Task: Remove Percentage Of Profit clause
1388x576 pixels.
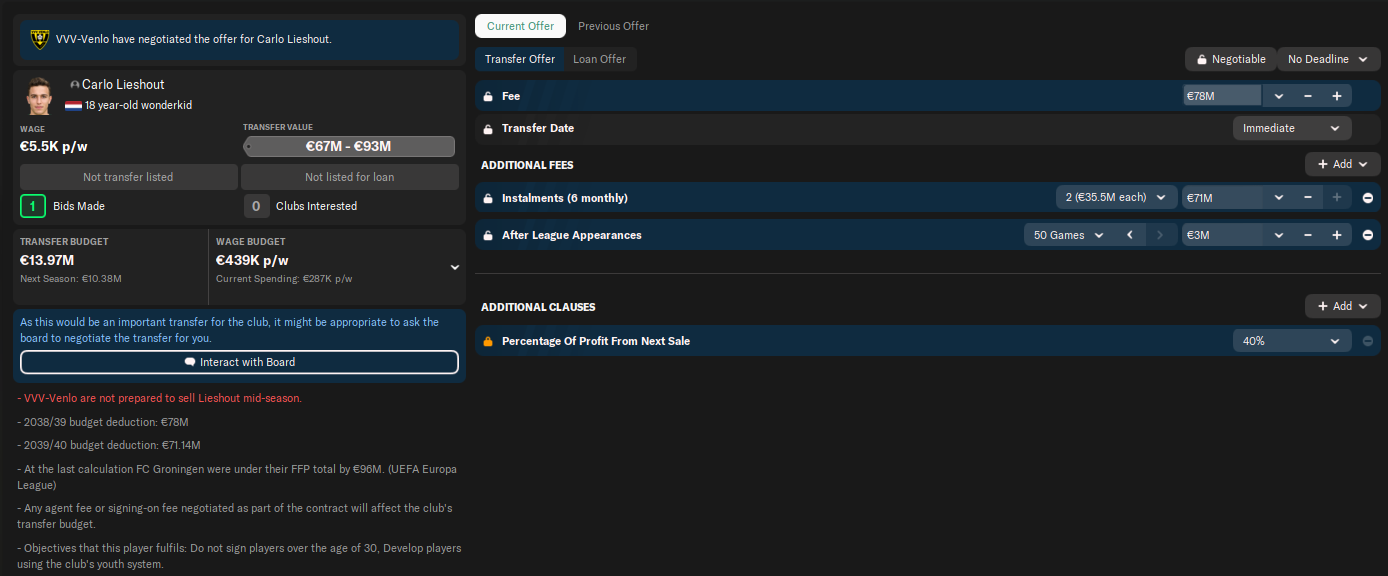Action: click(1367, 341)
